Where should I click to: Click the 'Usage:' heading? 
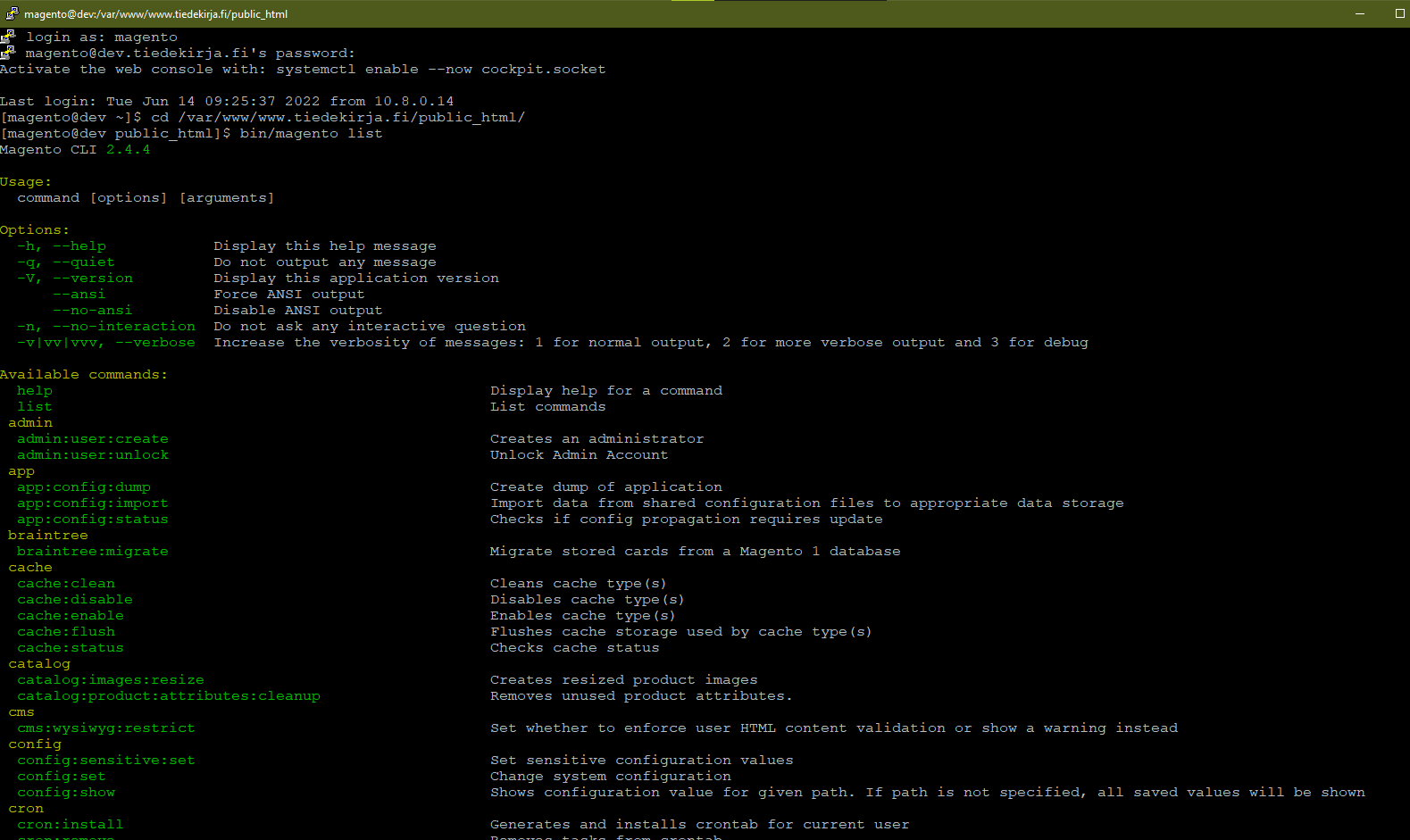[x=26, y=182]
